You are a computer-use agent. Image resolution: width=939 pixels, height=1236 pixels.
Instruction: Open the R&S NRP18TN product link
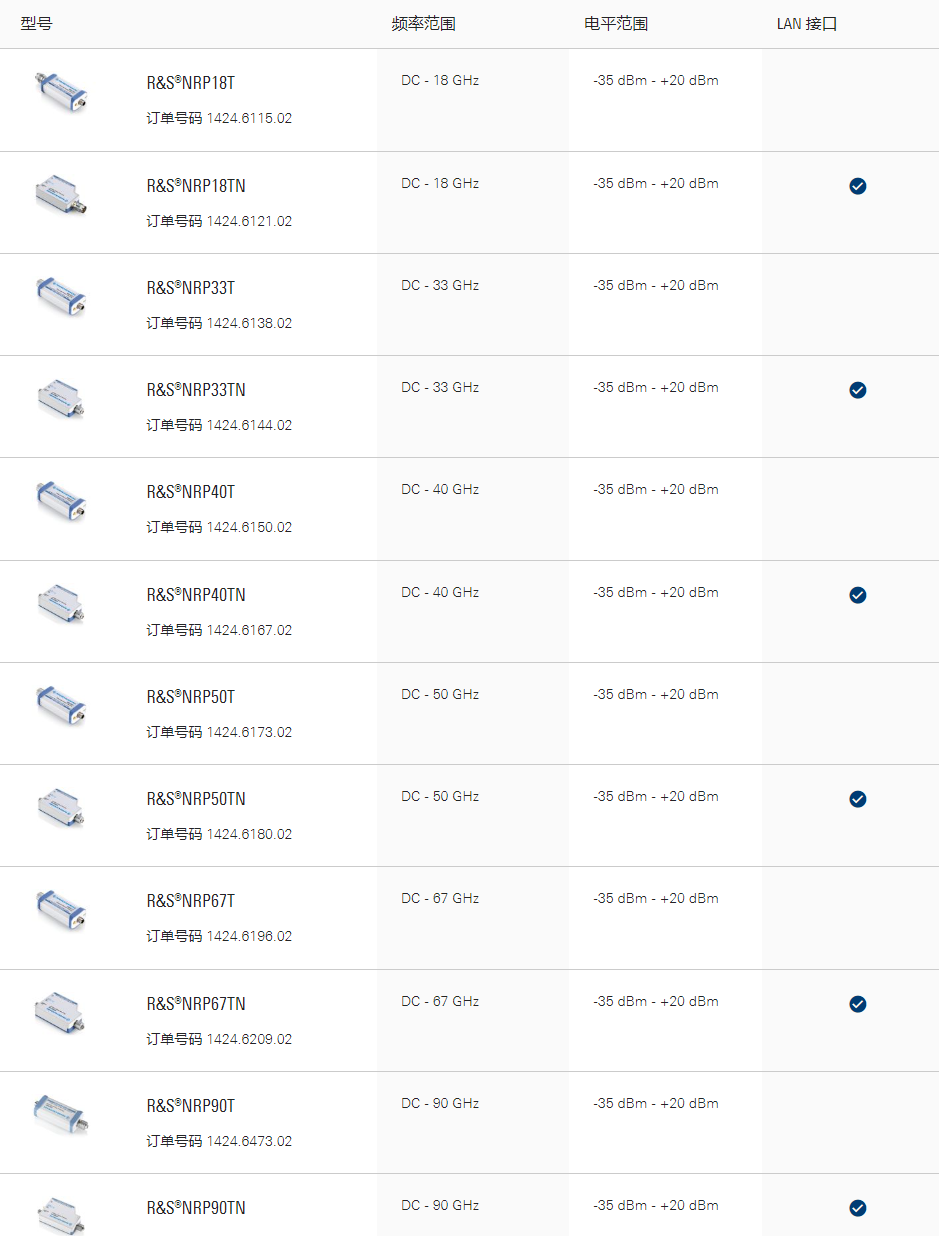coord(196,186)
